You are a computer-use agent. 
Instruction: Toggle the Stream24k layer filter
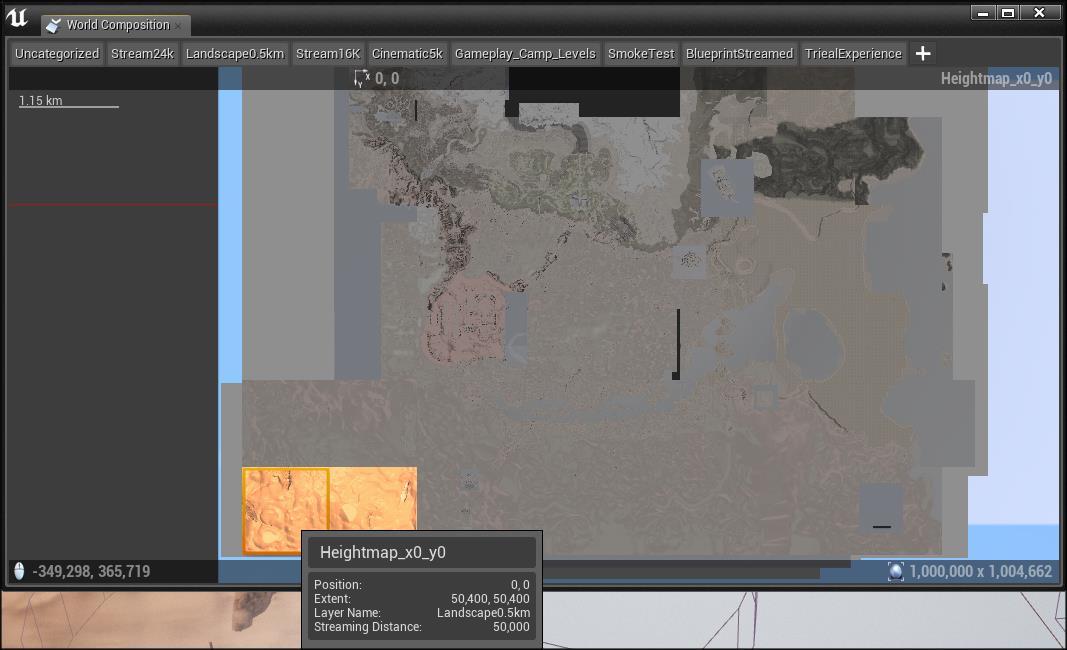pos(142,54)
